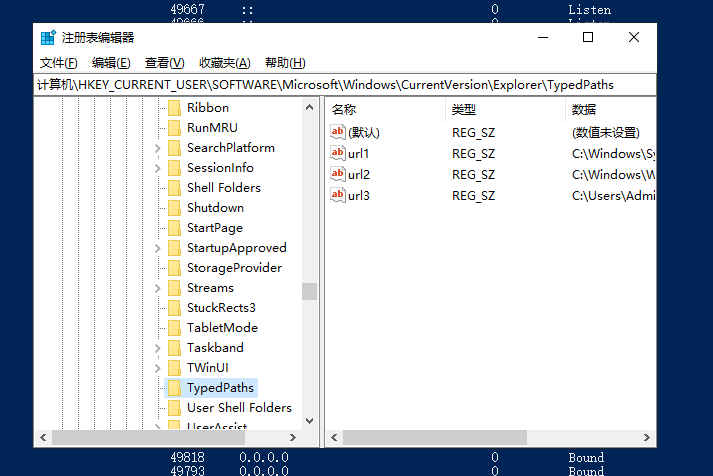
Task: Click the values pane scroll right arrow
Action: (647, 437)
